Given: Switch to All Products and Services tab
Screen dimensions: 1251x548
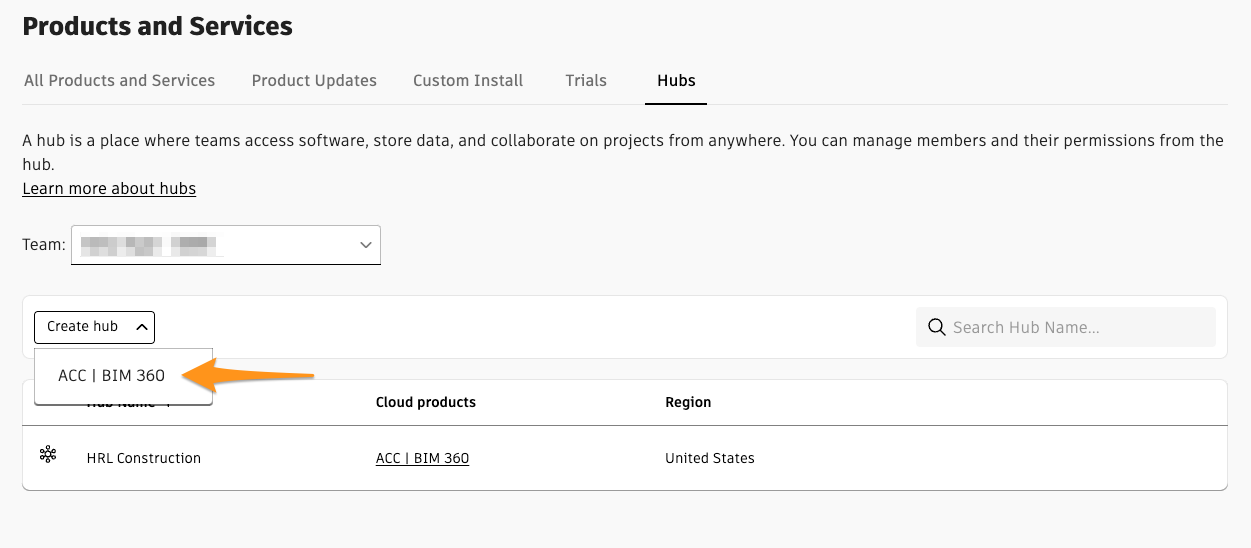Looking at the screenshot, I should [x=119, y=80].
